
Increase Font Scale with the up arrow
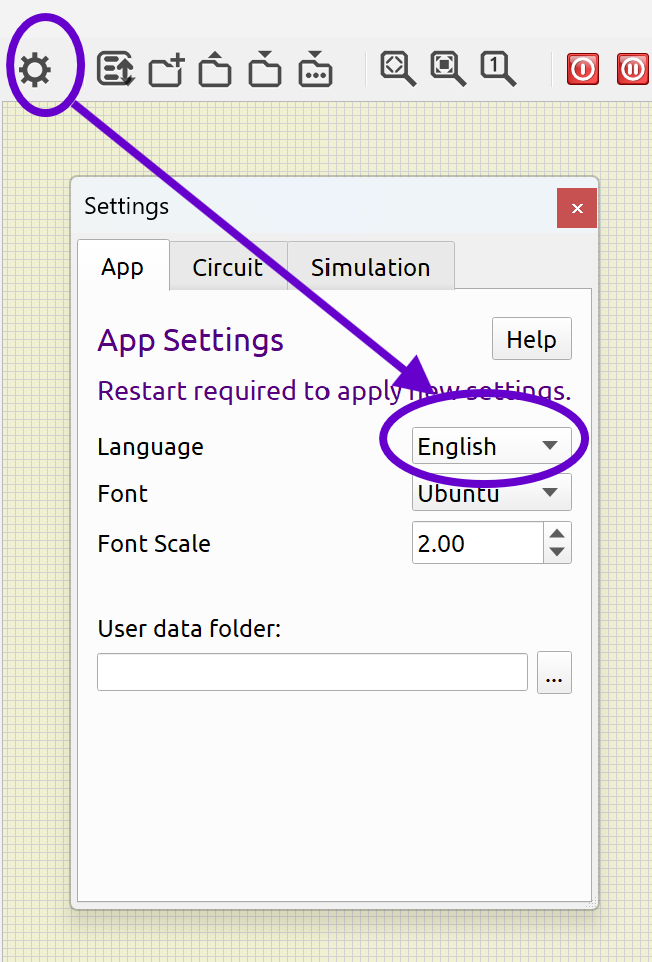pyautogui.click(x=557, y=533)
